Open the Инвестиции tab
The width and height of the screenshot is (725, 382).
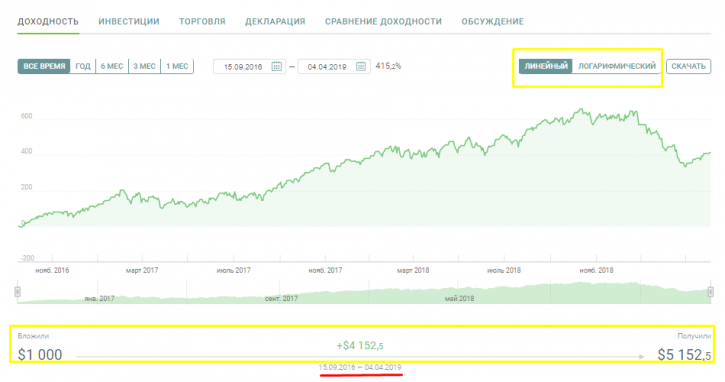click(129, 22)
